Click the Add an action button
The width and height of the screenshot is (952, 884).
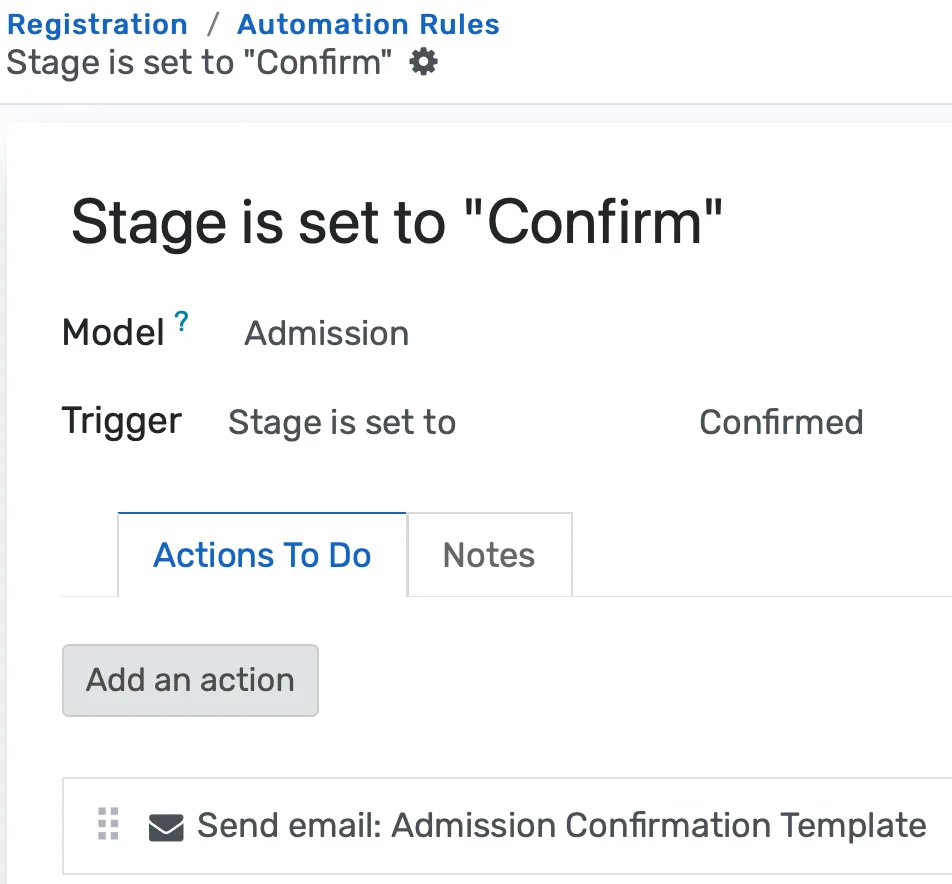click(189, 680)
